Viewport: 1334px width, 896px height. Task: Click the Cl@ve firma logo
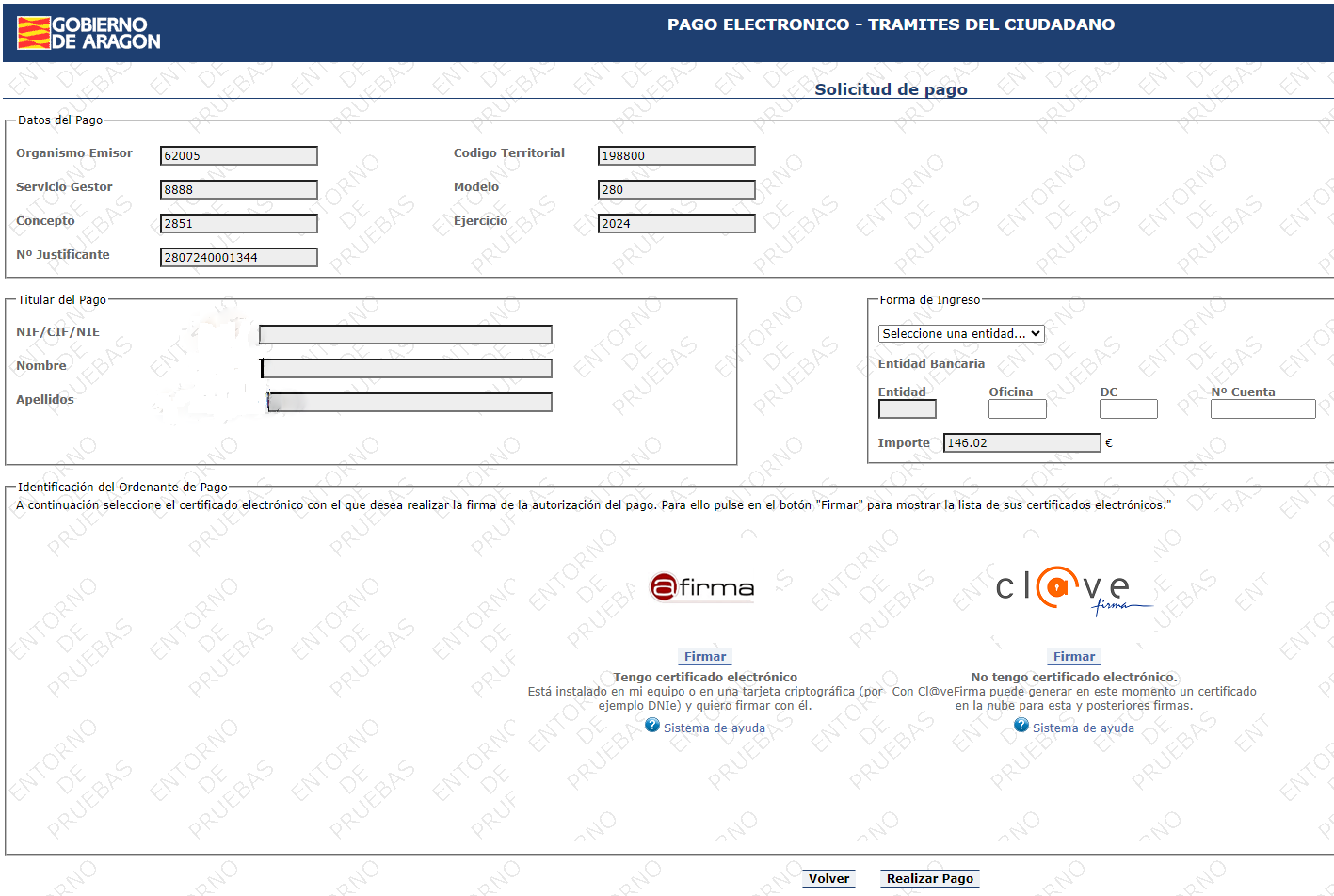(1071, 590)
